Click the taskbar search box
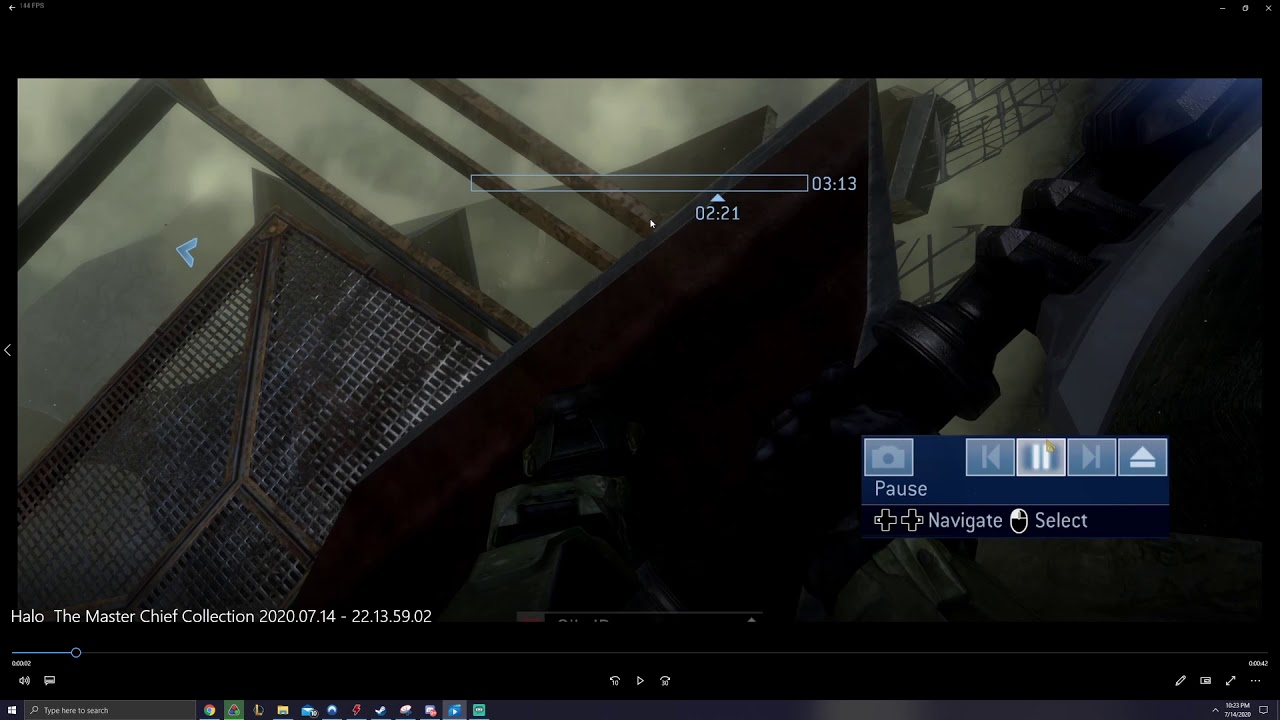The width and height of the screenshot is (1280, 720). tap(110, 710)
